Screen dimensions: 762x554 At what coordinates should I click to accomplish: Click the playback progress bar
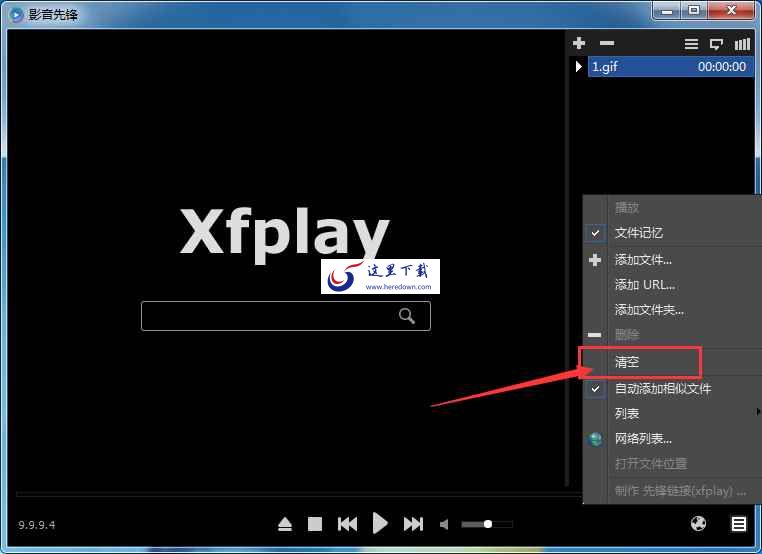tap(299, 494)
